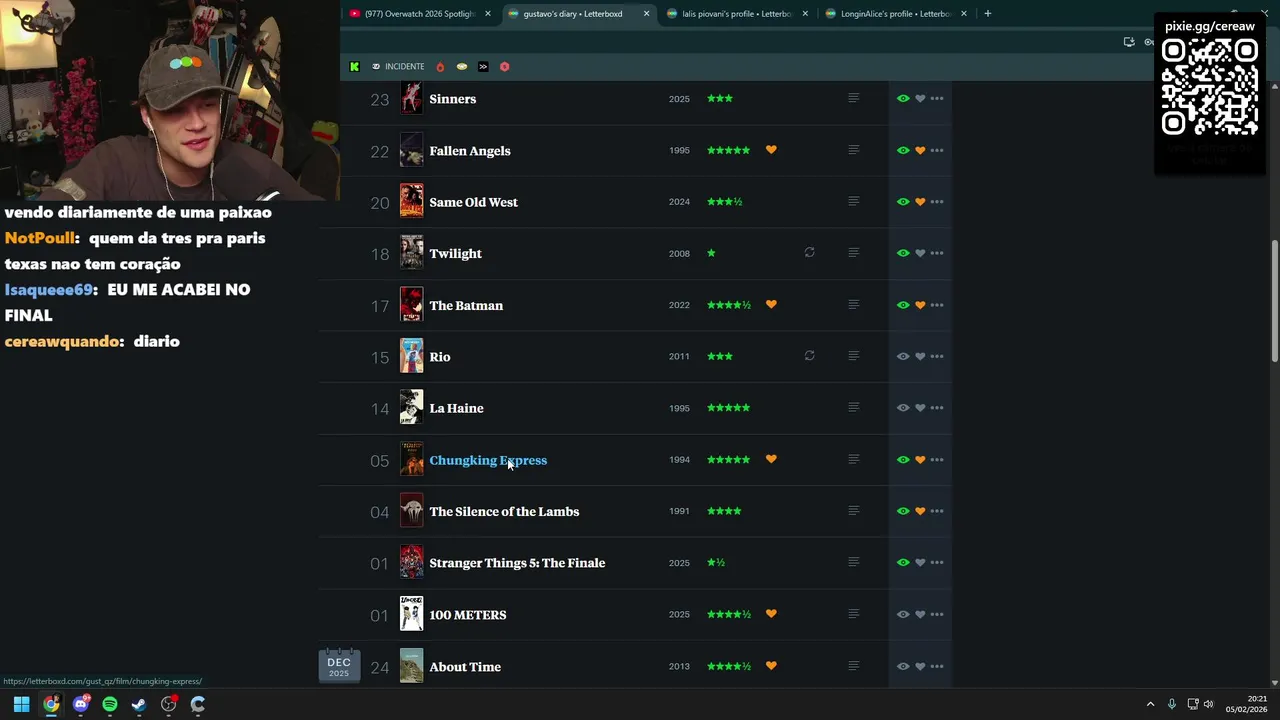
Task: Click the rewatch icon in Twilight row
Action: point(809,253)
